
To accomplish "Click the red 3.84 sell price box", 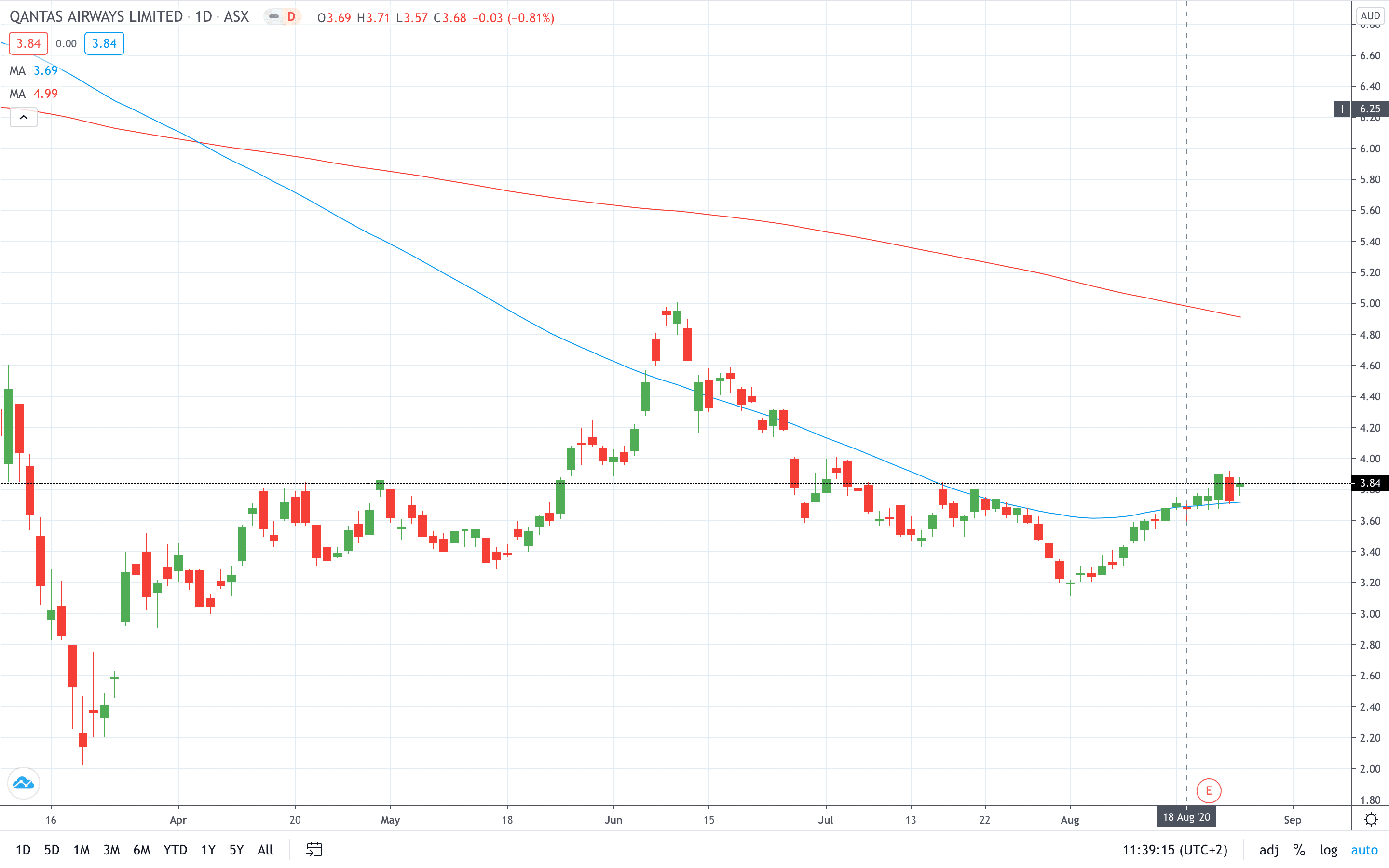I will coord(28,43).
